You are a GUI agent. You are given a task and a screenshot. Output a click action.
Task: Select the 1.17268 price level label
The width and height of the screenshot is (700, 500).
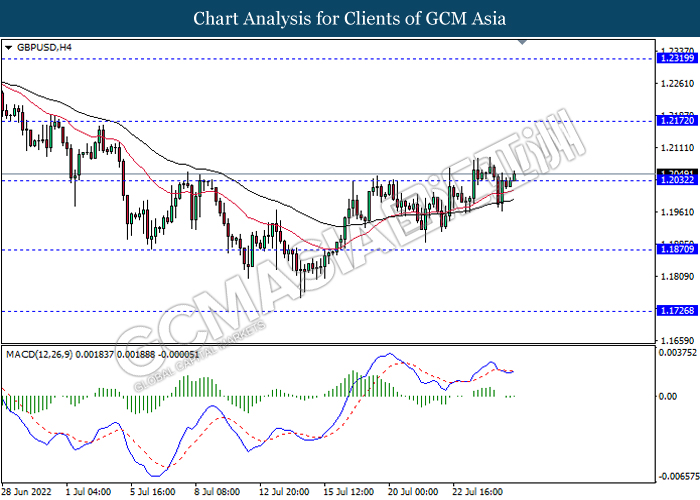(677, 310)
